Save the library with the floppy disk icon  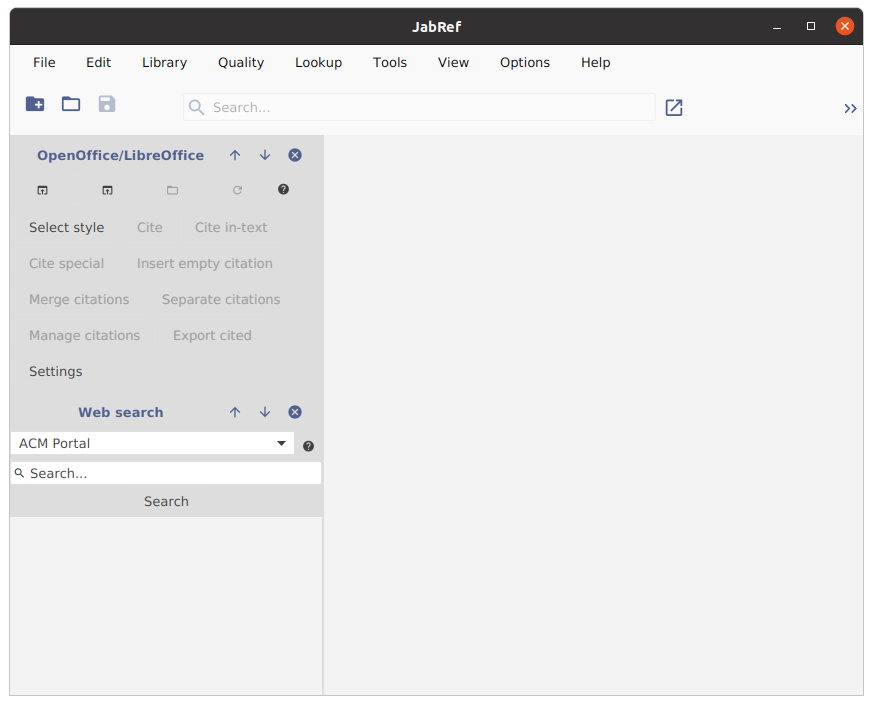point(107,104)
